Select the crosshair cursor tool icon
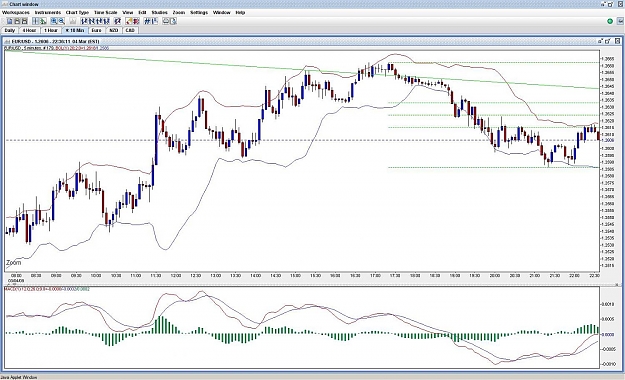Viewport: 625px width, 380px height. pos(35,21)
